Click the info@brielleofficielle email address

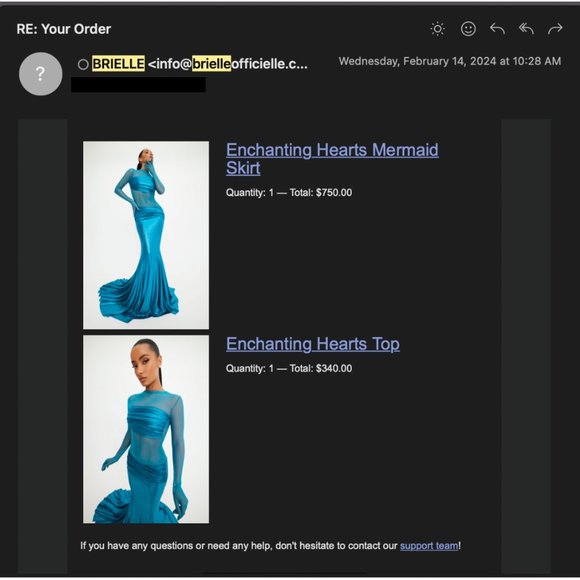click(227, 64)
